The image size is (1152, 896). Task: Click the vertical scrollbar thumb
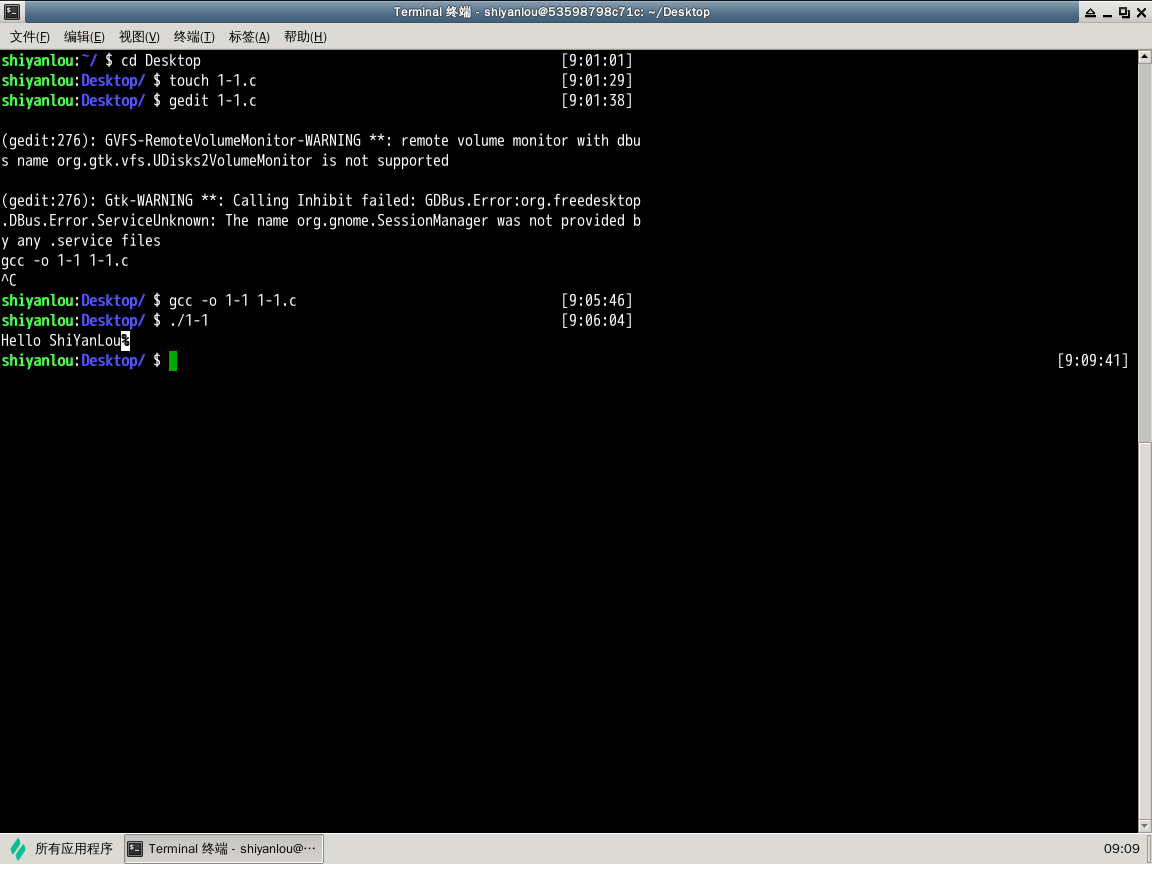[1145, 250]
